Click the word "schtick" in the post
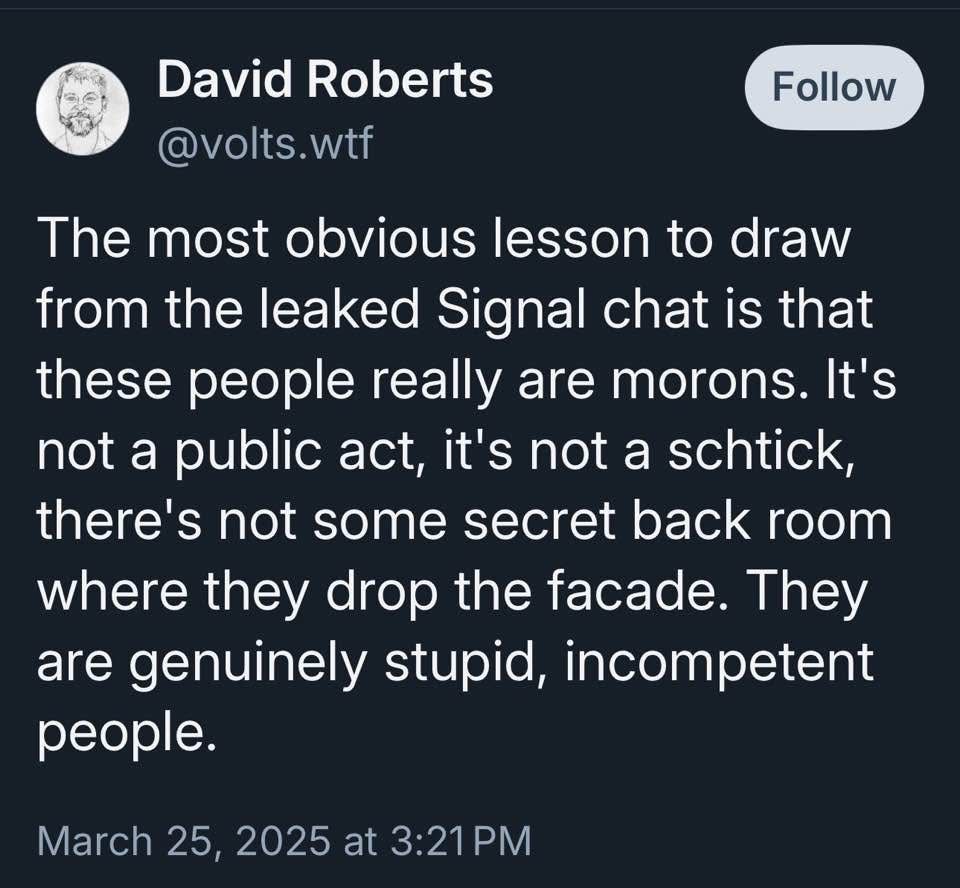This screenshot has height=888, width=960. coord(754,451)
